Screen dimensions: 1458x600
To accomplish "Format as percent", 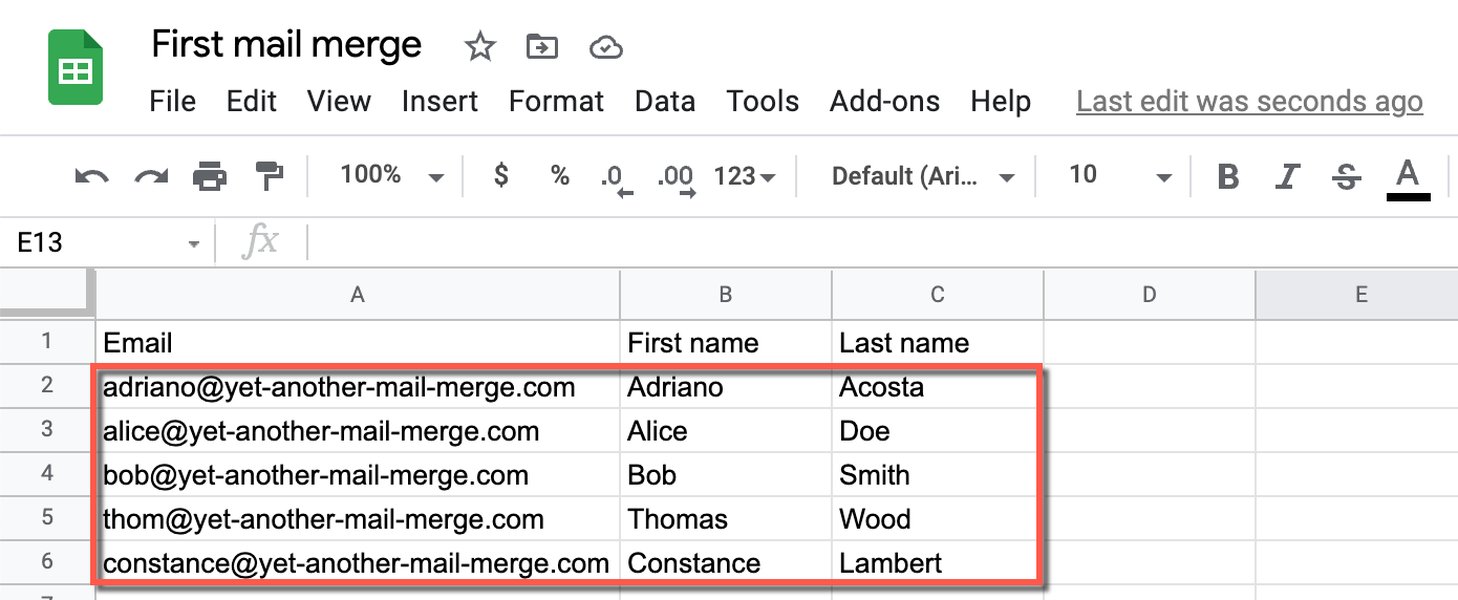I will tap(559, 176).
